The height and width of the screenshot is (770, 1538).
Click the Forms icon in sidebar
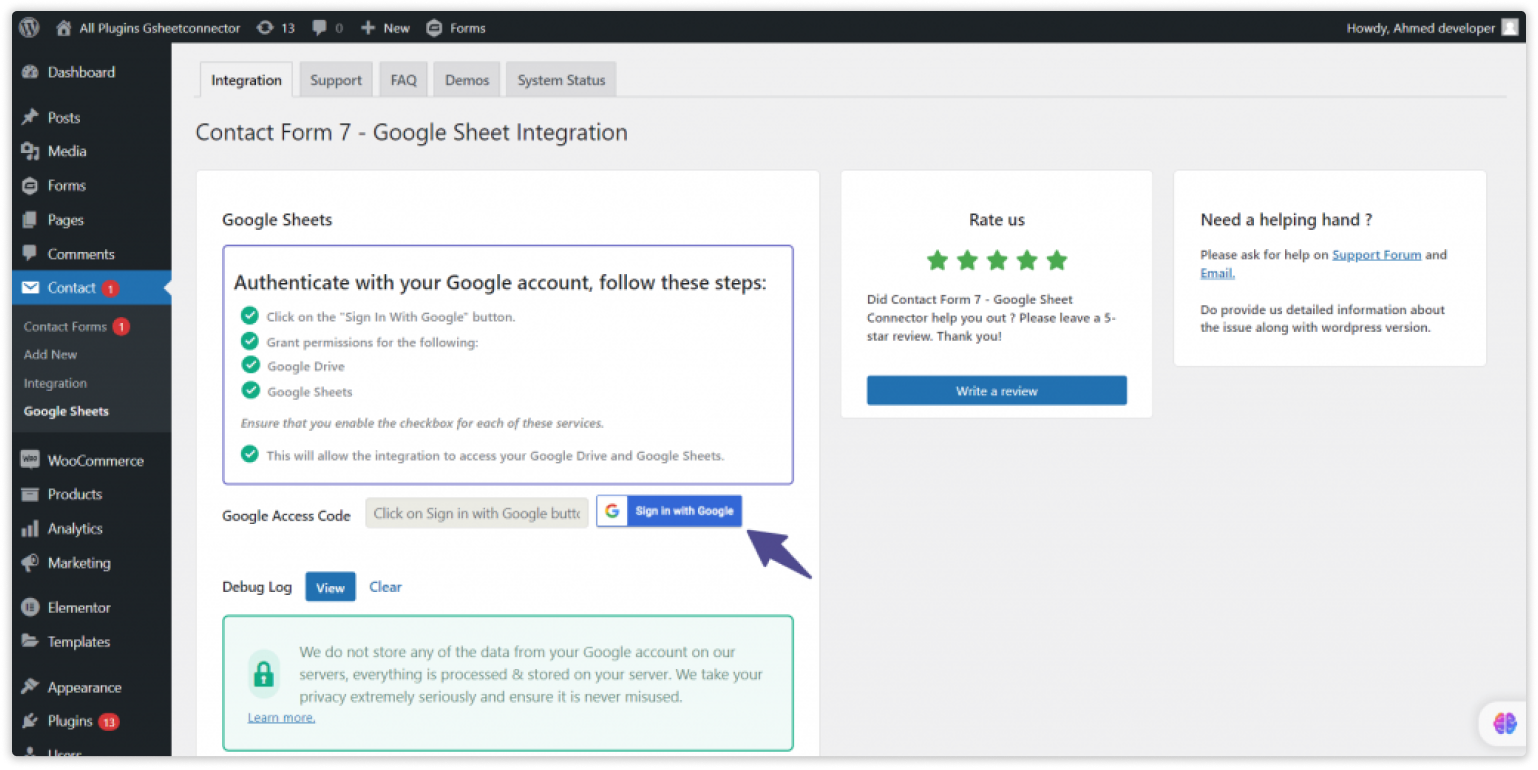tap(30, 185)
